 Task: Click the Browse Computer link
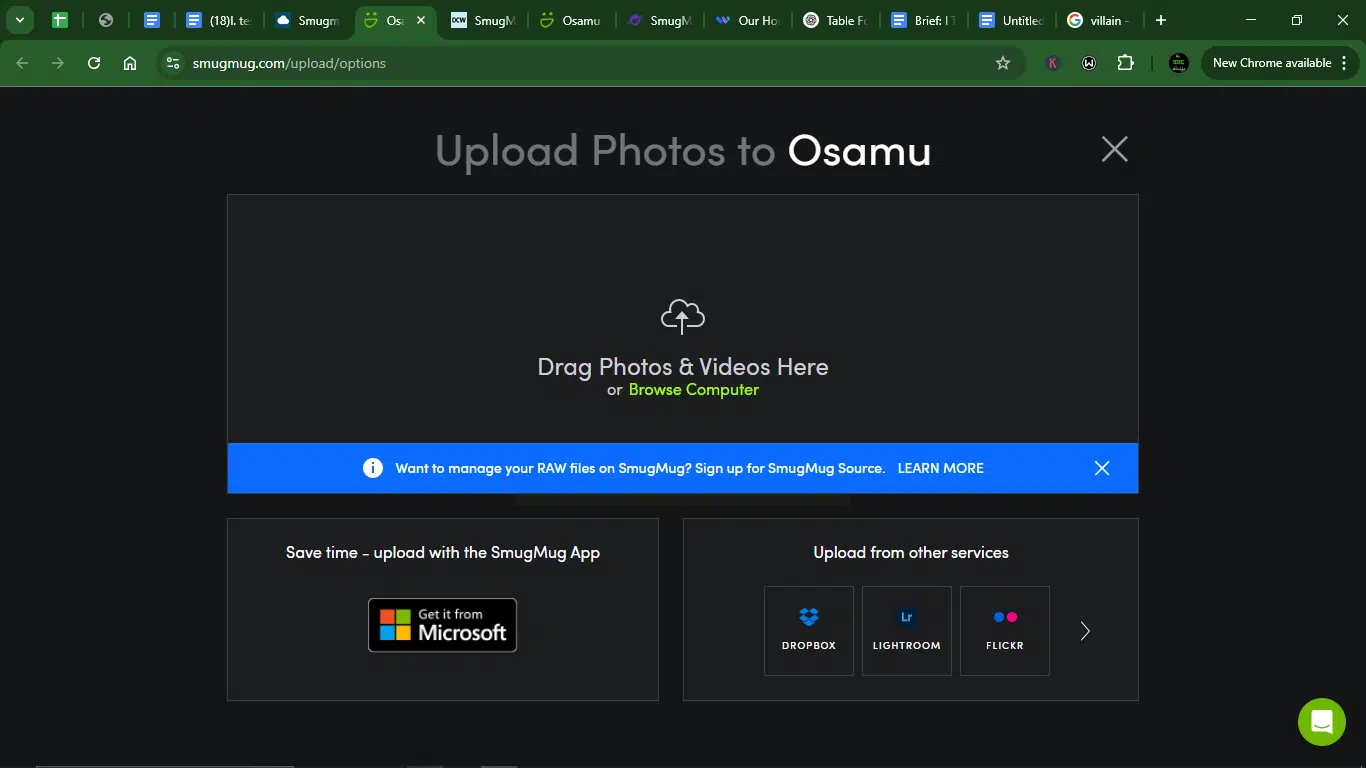[x=693, y=390]
